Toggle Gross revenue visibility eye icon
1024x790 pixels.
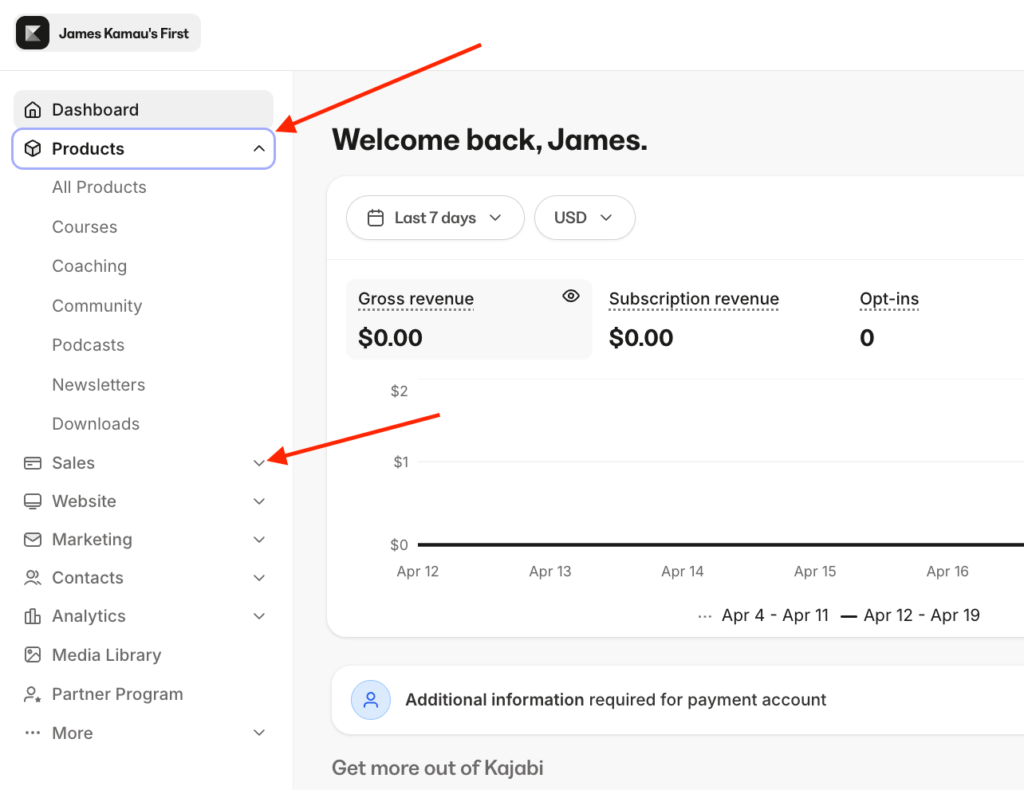(571, 296)
